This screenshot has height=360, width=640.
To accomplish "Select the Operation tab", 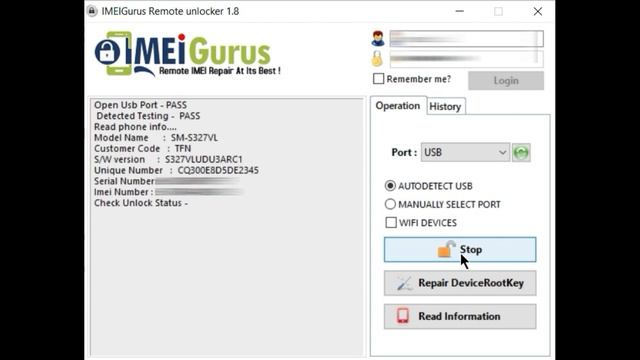I will tap(398, 106).
